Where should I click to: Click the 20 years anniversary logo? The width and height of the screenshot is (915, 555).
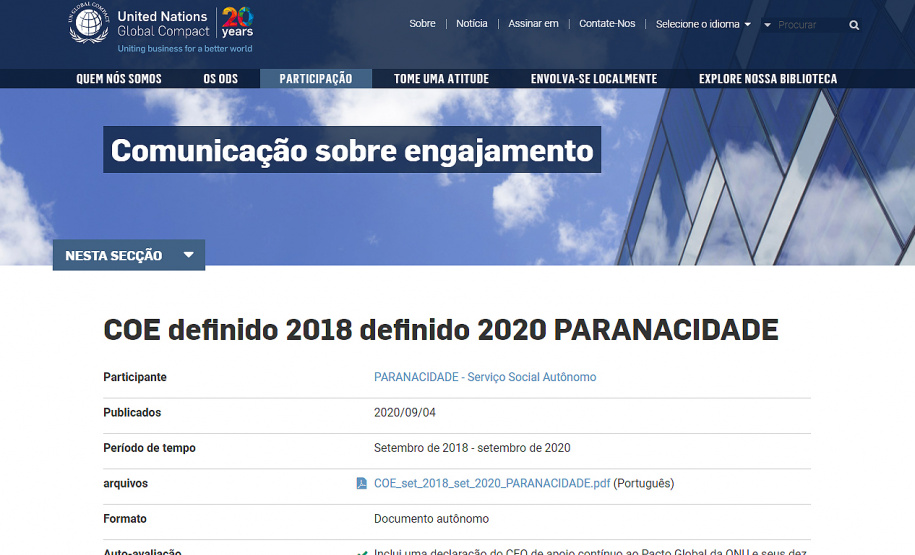[238, 23]
